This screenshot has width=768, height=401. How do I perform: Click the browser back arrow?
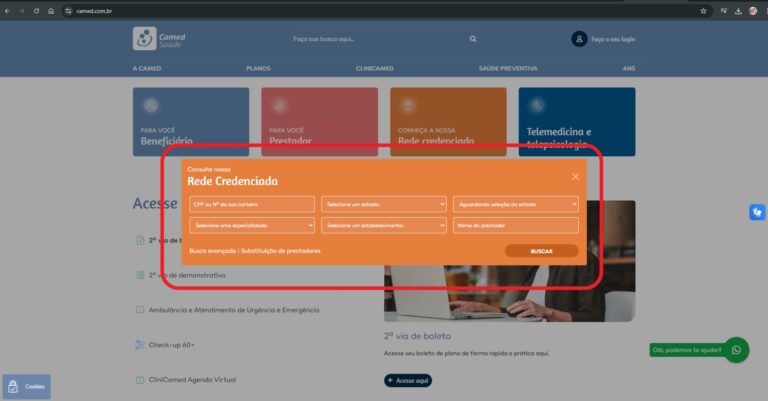tap(7, 11)
